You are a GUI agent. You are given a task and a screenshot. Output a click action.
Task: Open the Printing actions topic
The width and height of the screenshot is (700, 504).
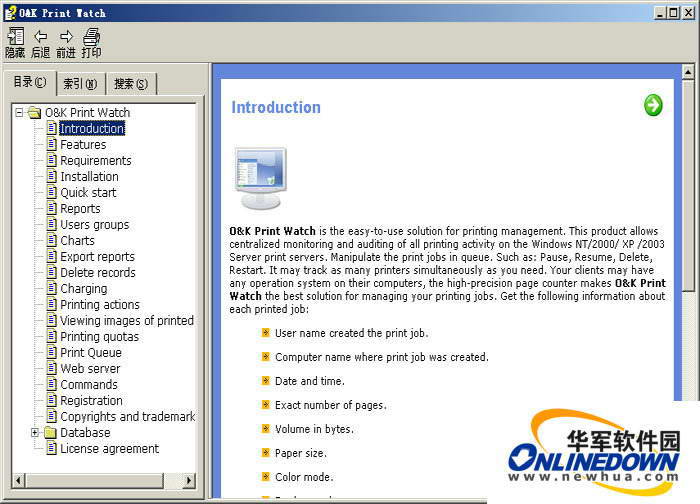point(100,304)
